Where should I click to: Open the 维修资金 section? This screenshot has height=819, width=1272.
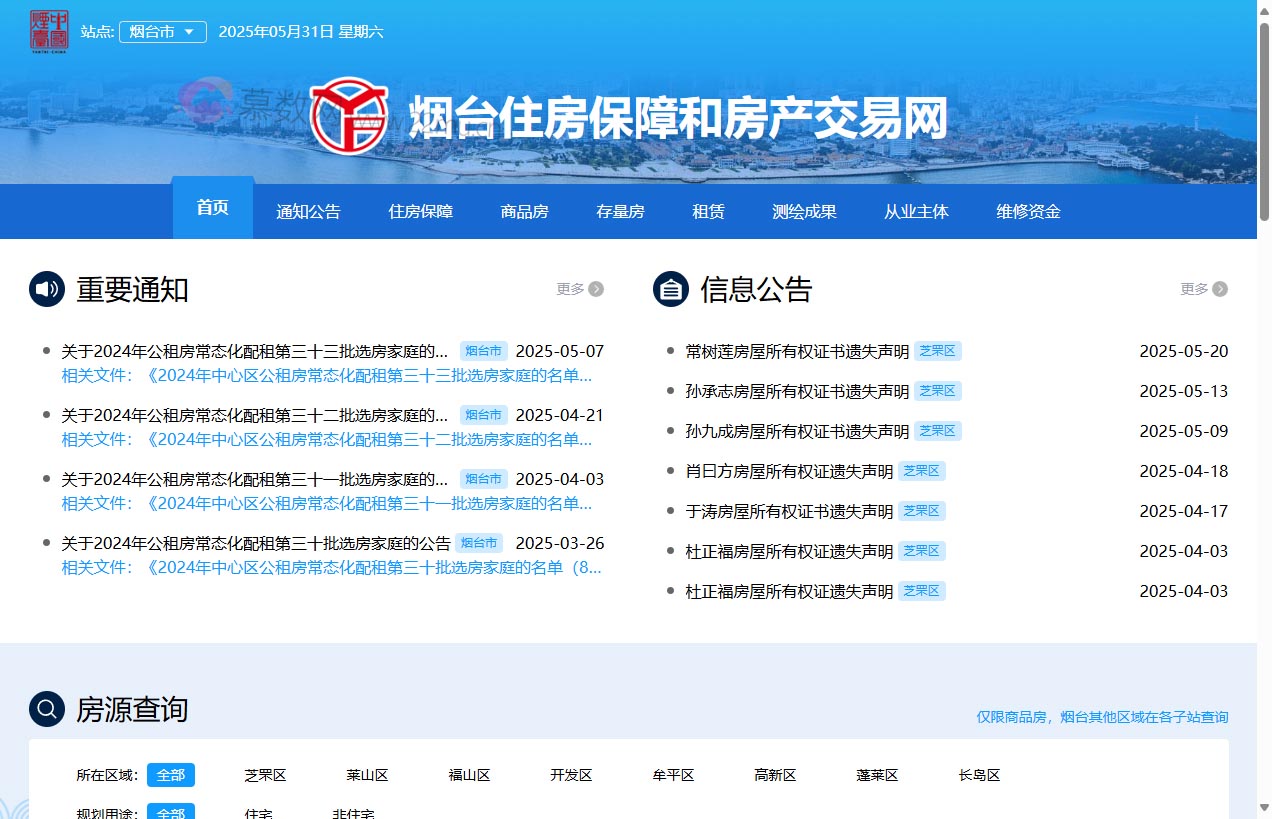click(x=1028, y=211)
